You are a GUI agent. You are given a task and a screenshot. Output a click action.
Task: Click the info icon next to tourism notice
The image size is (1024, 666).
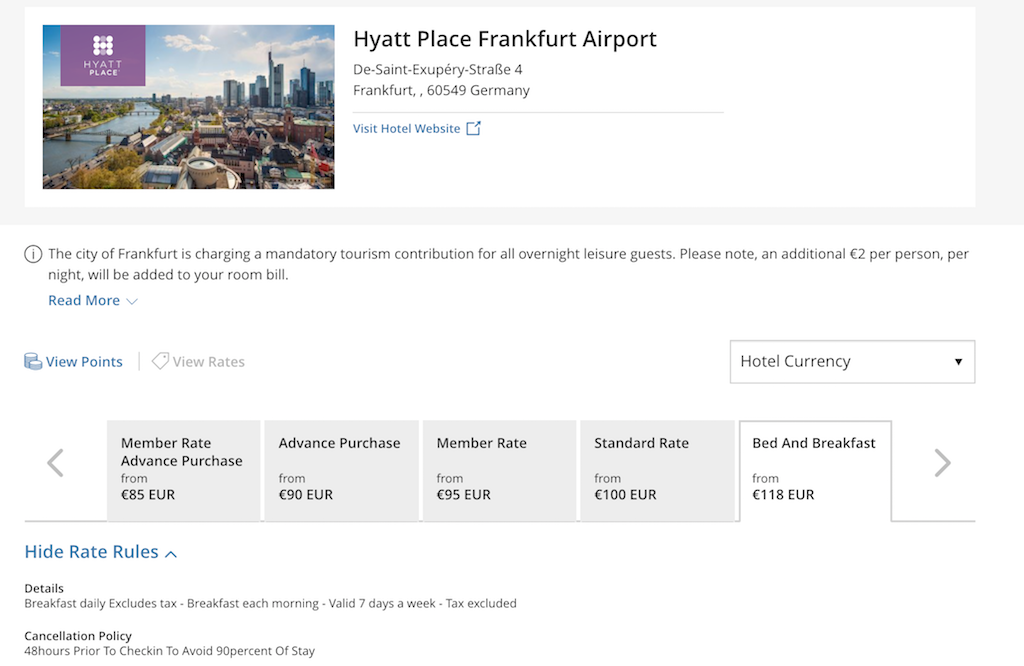tap(33, 254)
